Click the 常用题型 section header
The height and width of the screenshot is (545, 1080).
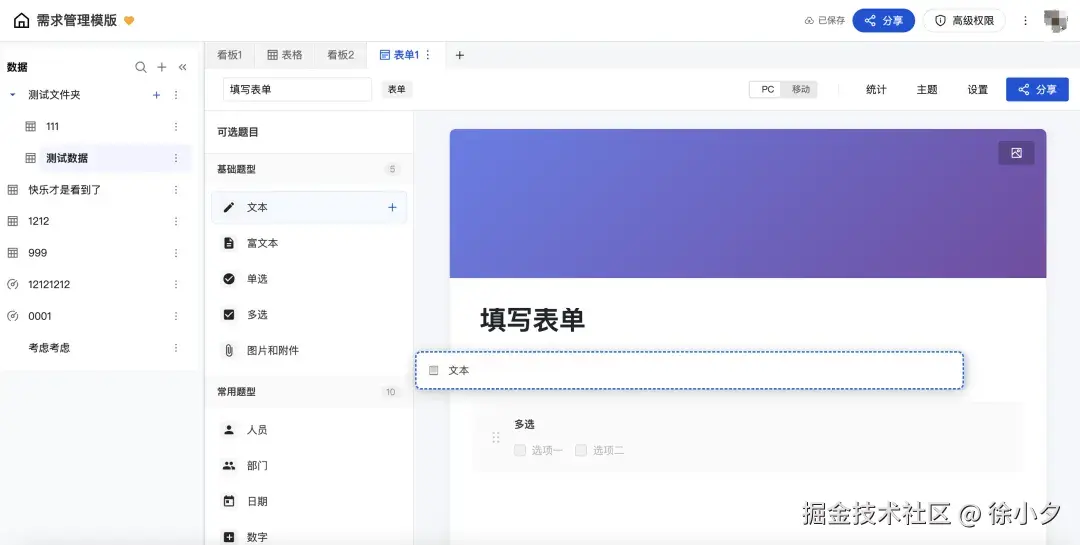(x=309, y=392)
